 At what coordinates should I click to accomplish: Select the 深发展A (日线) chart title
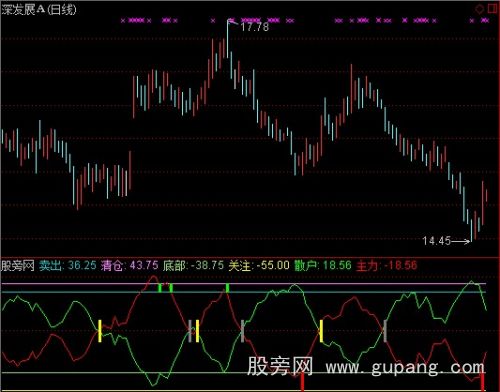tap(39, 9)
